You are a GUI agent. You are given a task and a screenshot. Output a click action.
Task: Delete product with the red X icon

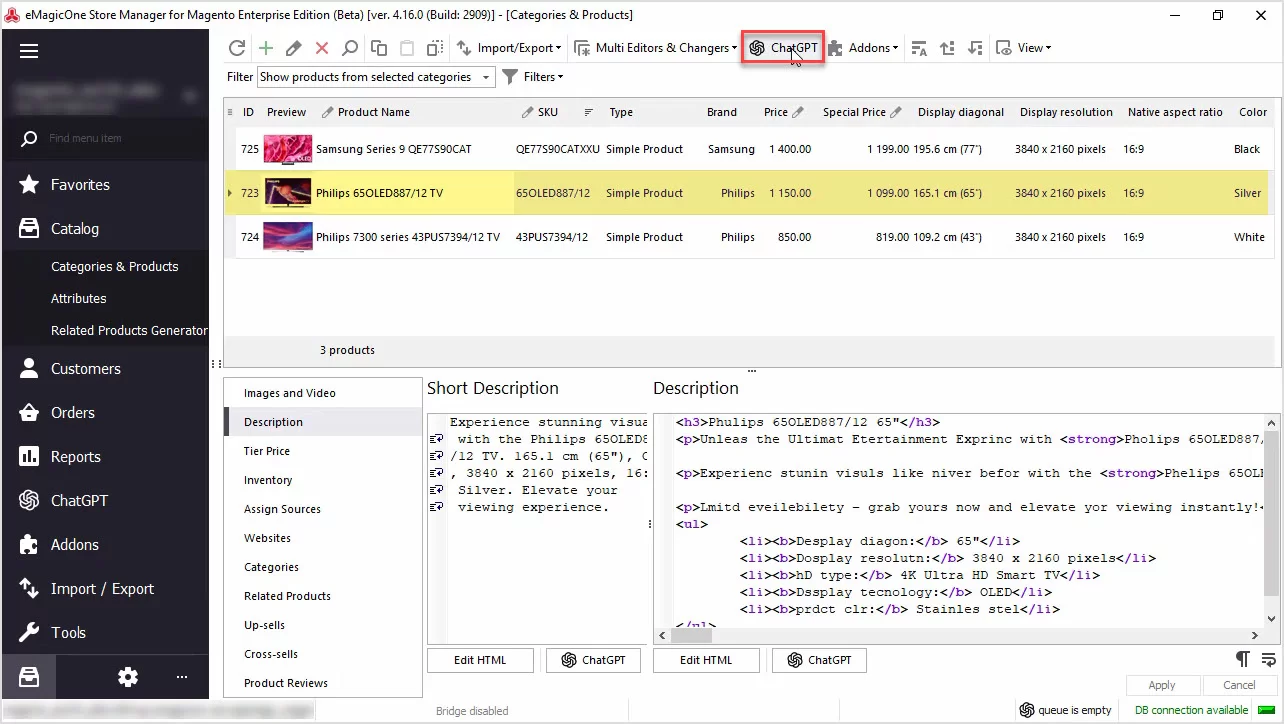[x=321, y=48]
